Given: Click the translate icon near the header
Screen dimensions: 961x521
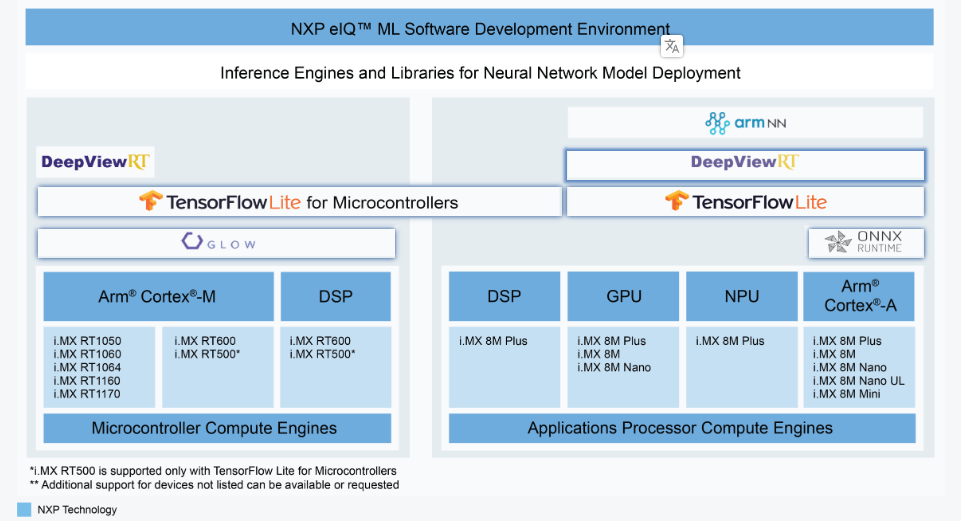Looking at the screenshot, I should 672,46.
